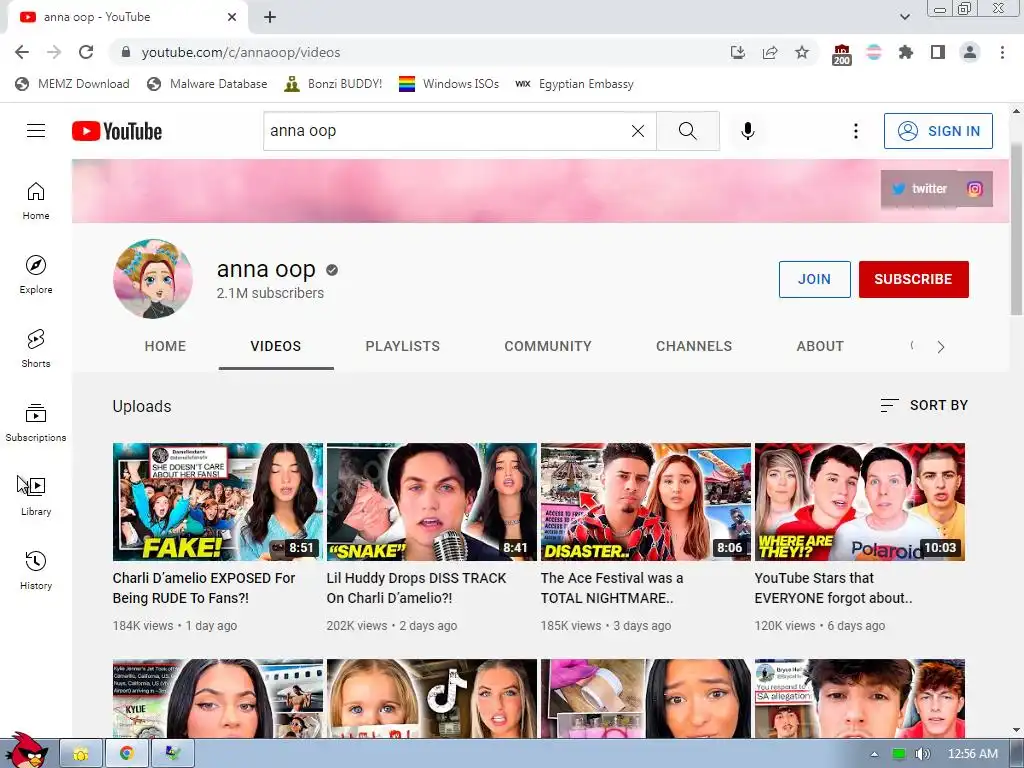Open Library in sidebar
The height and width of the screenshot is (768, 1024).
click(36, 496)
